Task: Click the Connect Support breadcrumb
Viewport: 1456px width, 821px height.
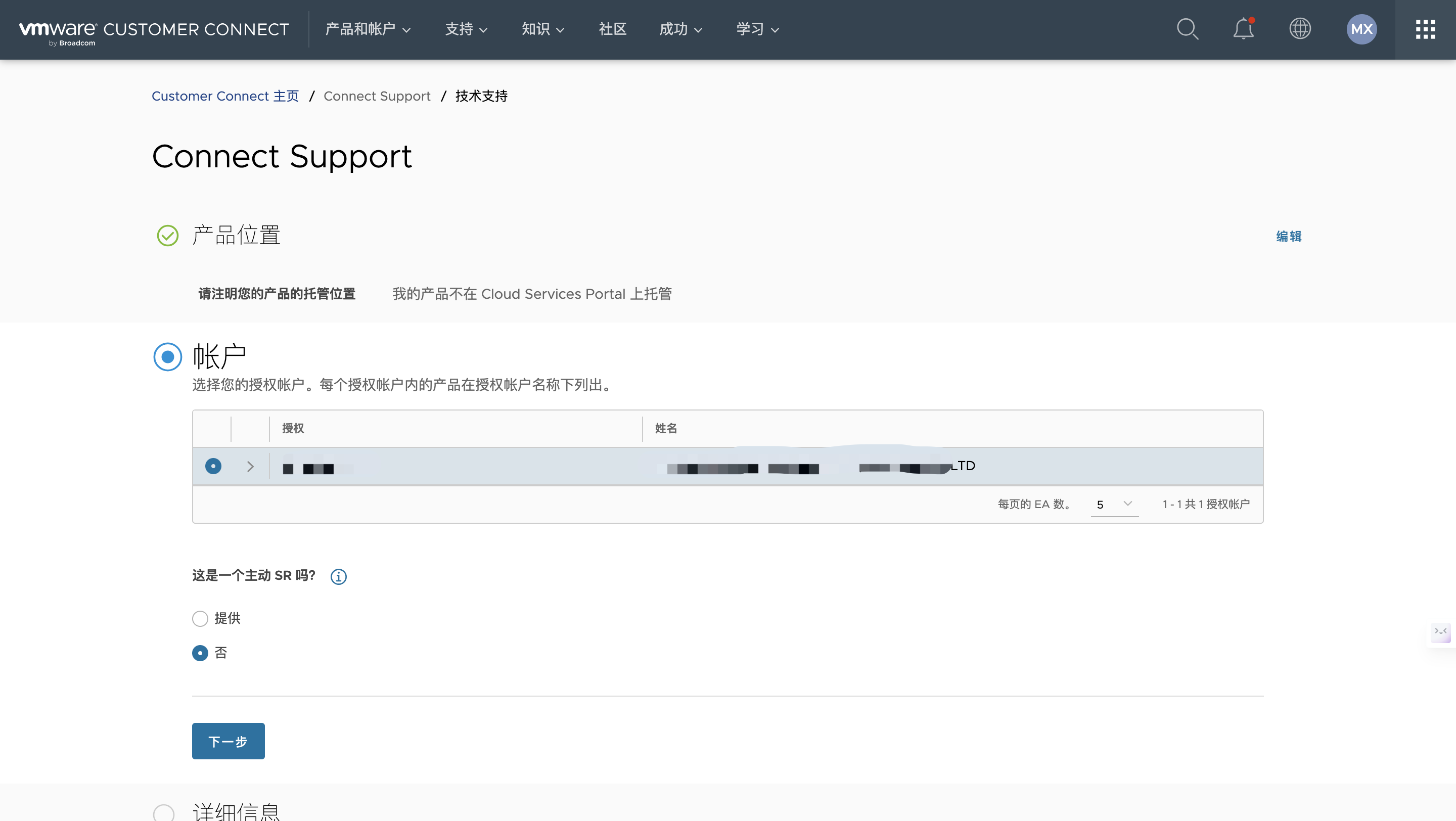Action: tap(377, 96)
